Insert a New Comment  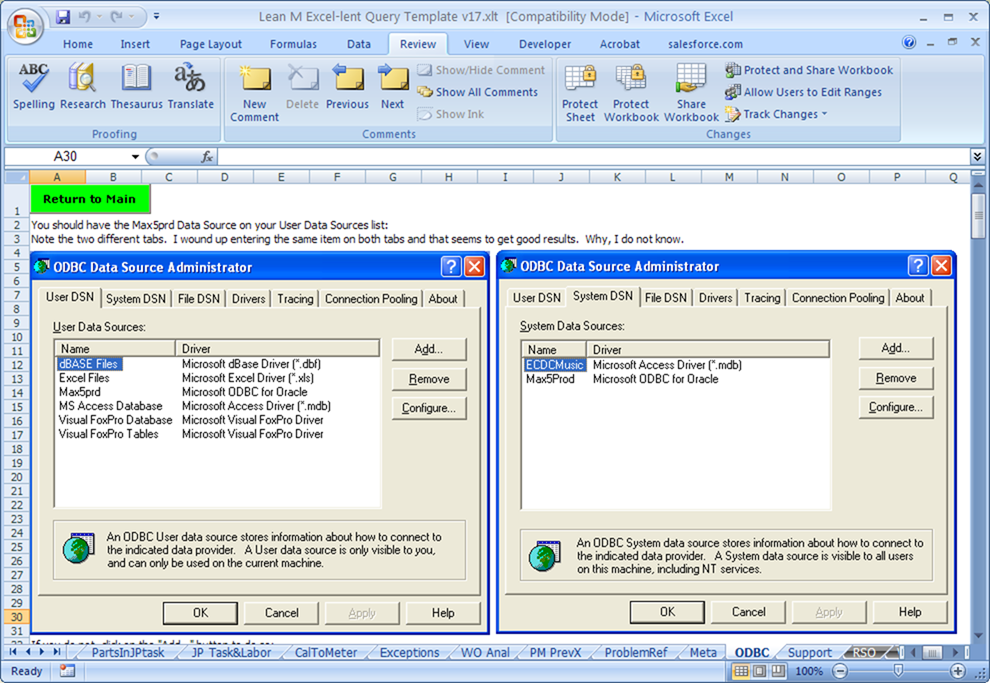tap(254, 93)
